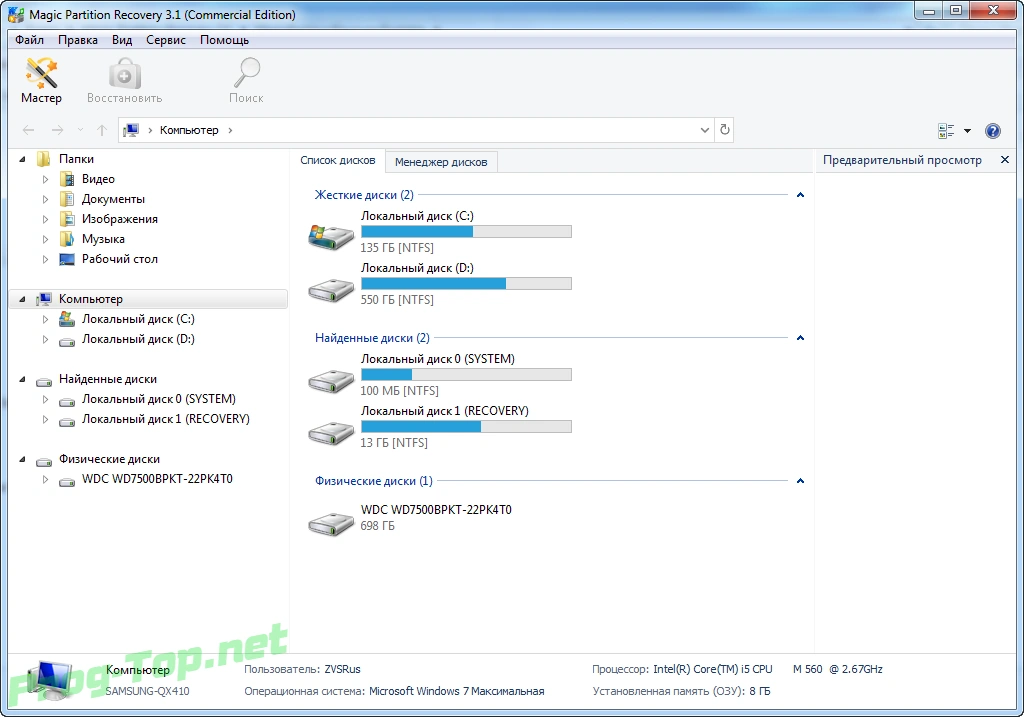Open the navigation history dropdown arrow

tap(80, 130)
